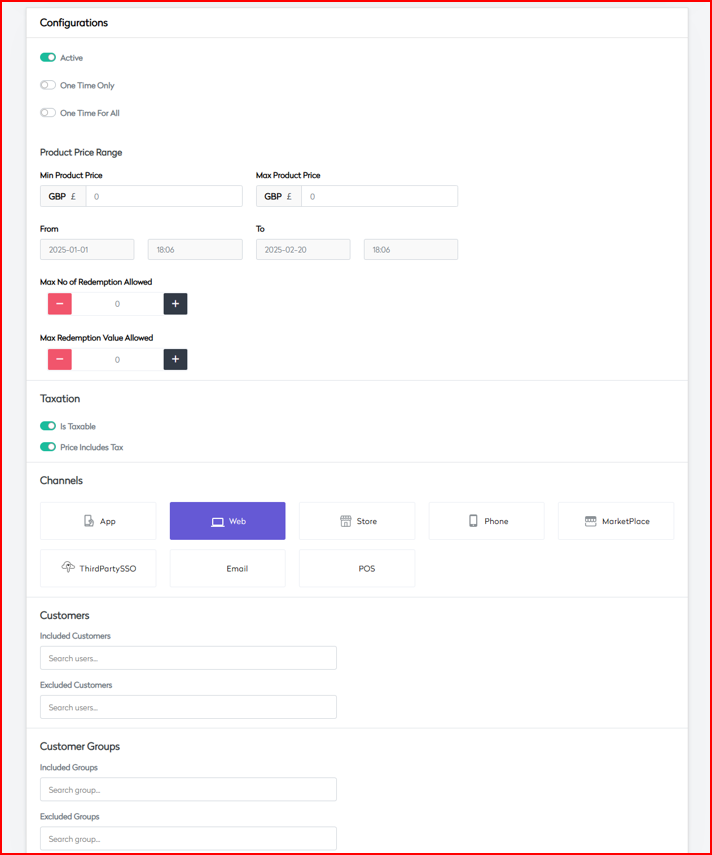Select the App channel tile
The width and height of the screenshot is (712, 855).
pyautogui.click(x=98, y=521)
